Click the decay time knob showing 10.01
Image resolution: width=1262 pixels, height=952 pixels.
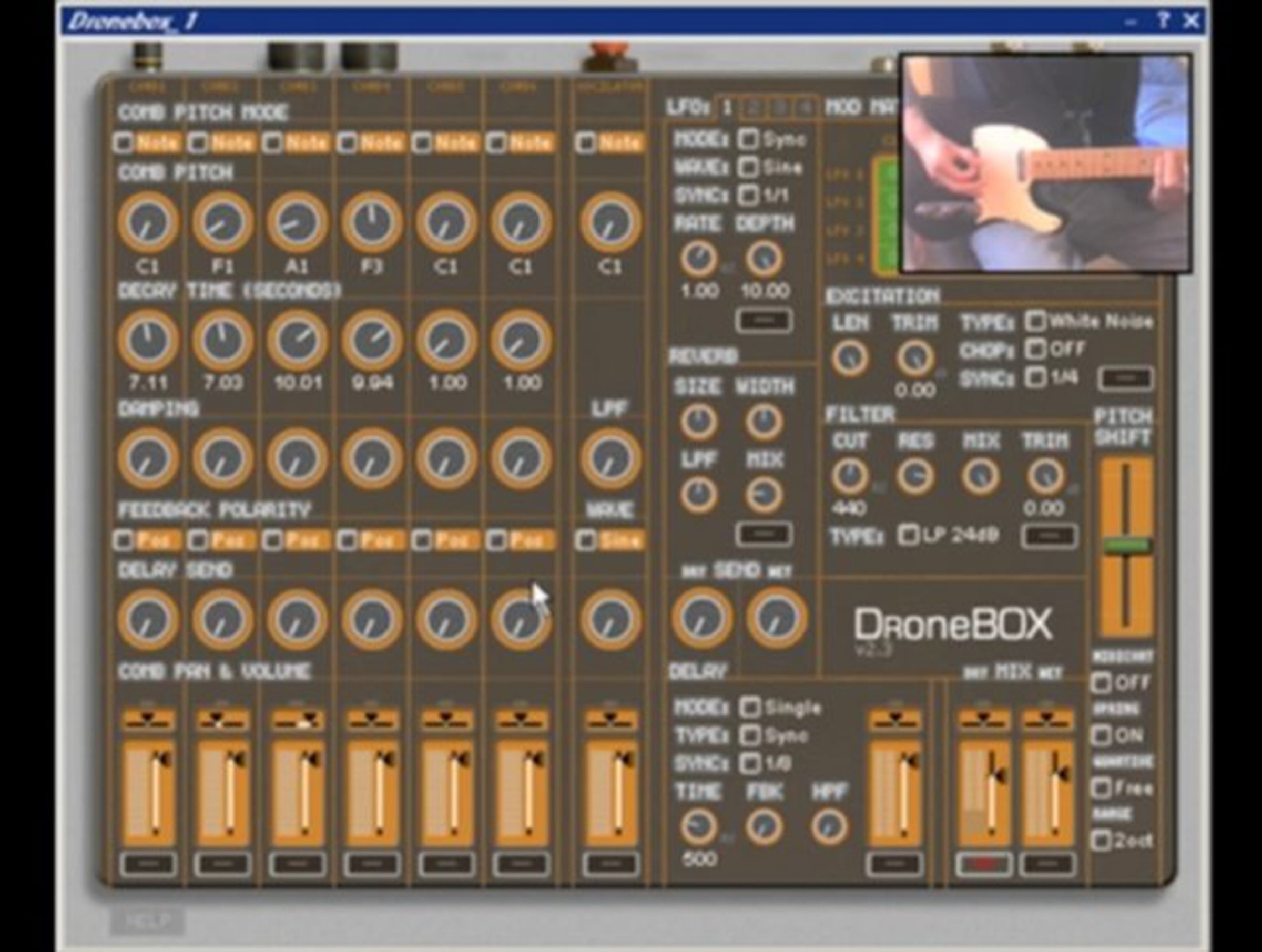point(297,341)
